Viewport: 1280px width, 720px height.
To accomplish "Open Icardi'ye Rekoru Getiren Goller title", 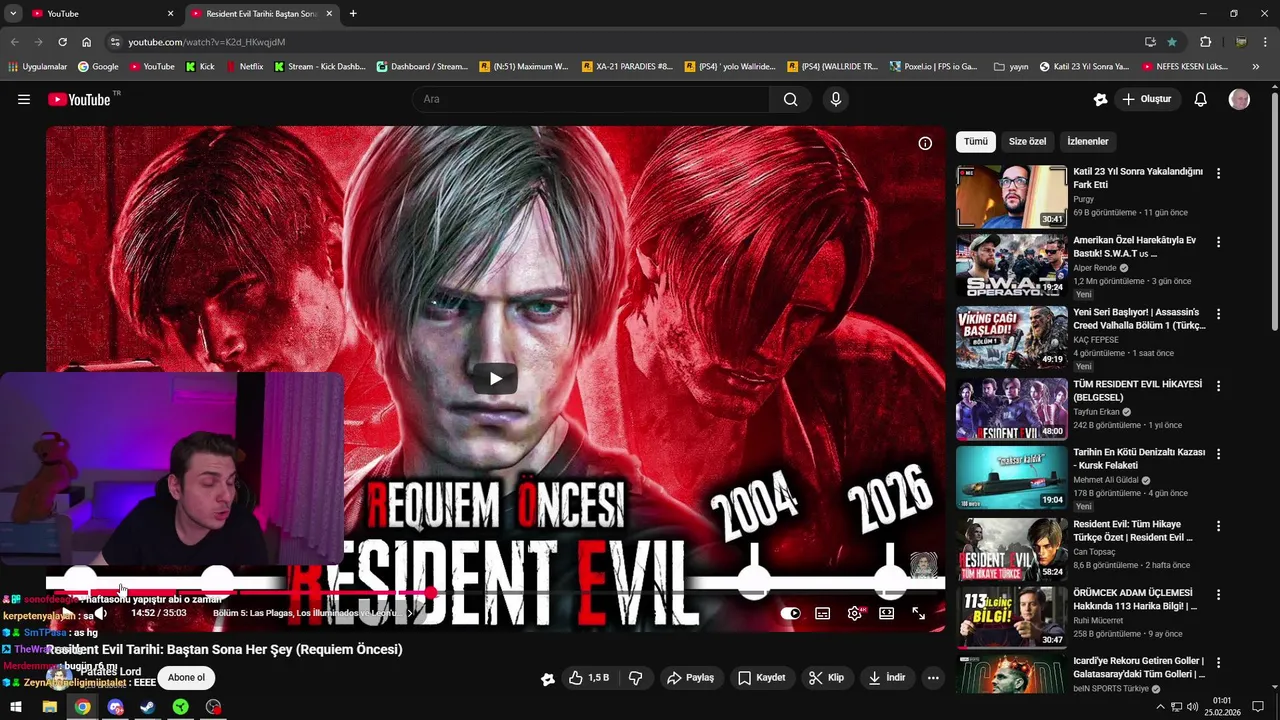I will [x=1139, y=667].
